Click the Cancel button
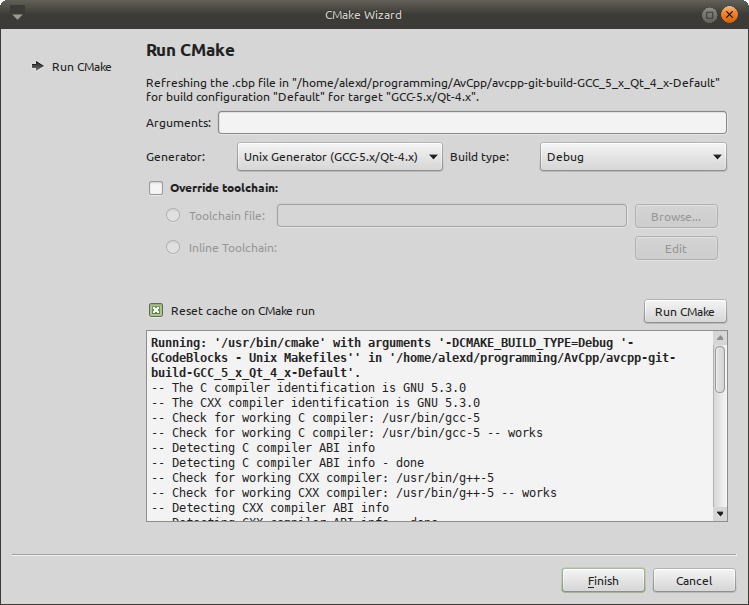 tap(694, 581)
